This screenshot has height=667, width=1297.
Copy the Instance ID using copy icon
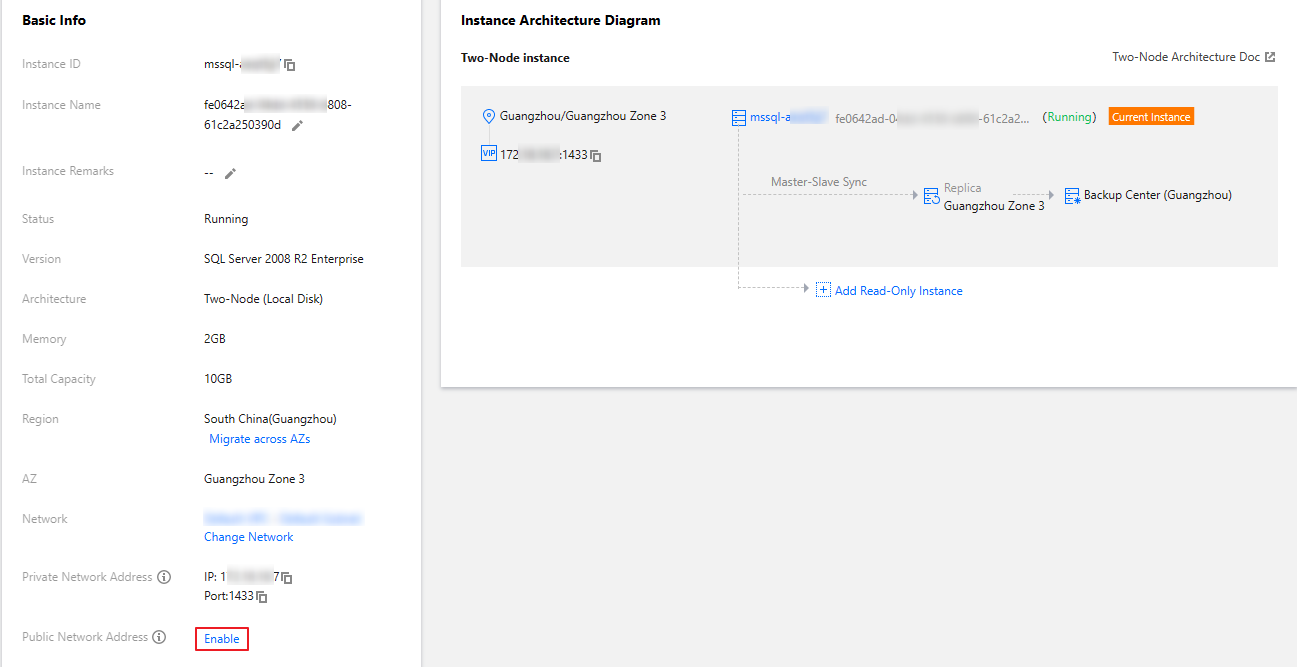click(289, 65)
